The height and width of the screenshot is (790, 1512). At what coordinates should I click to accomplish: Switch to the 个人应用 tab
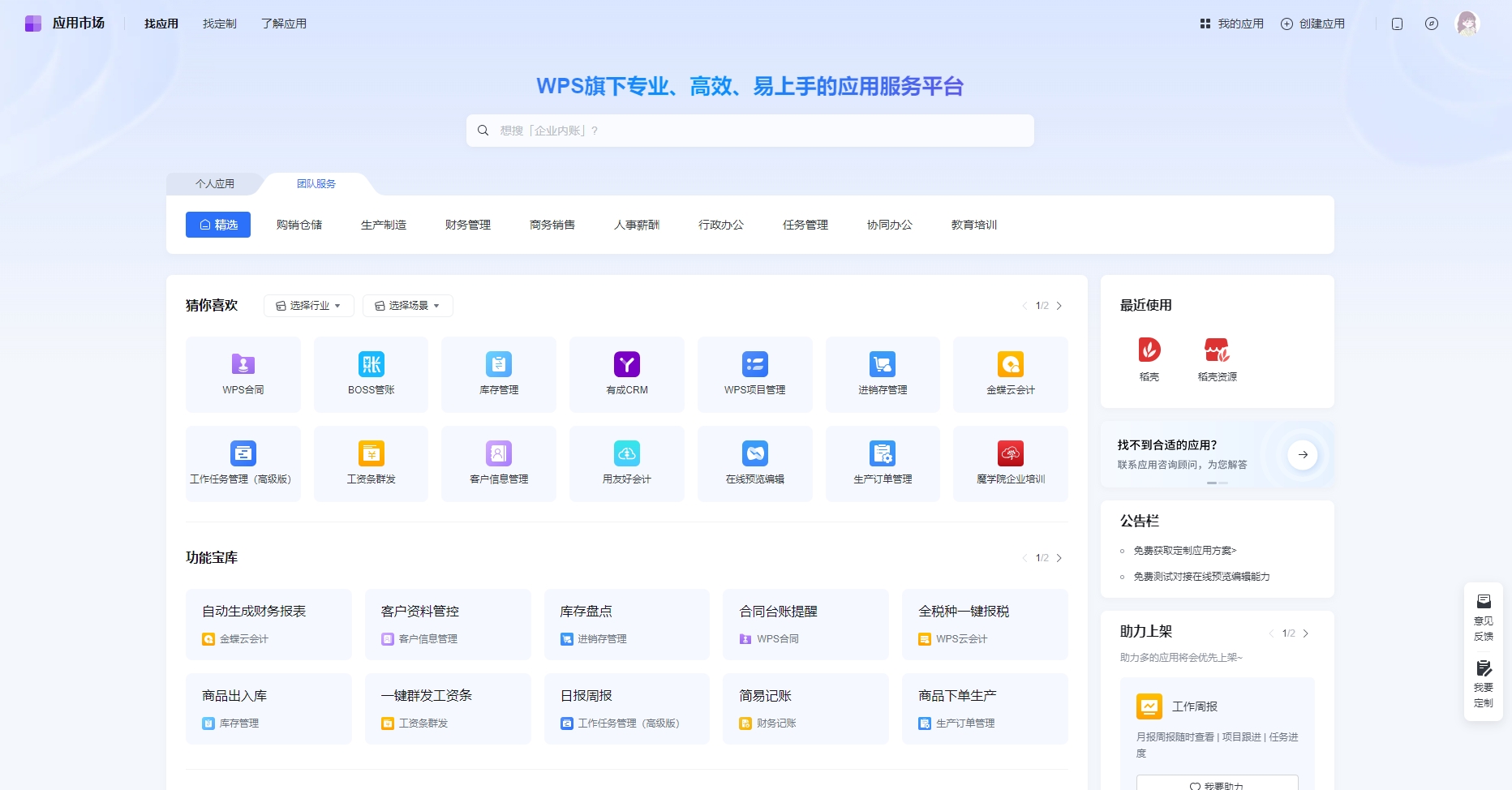point(215,184)
